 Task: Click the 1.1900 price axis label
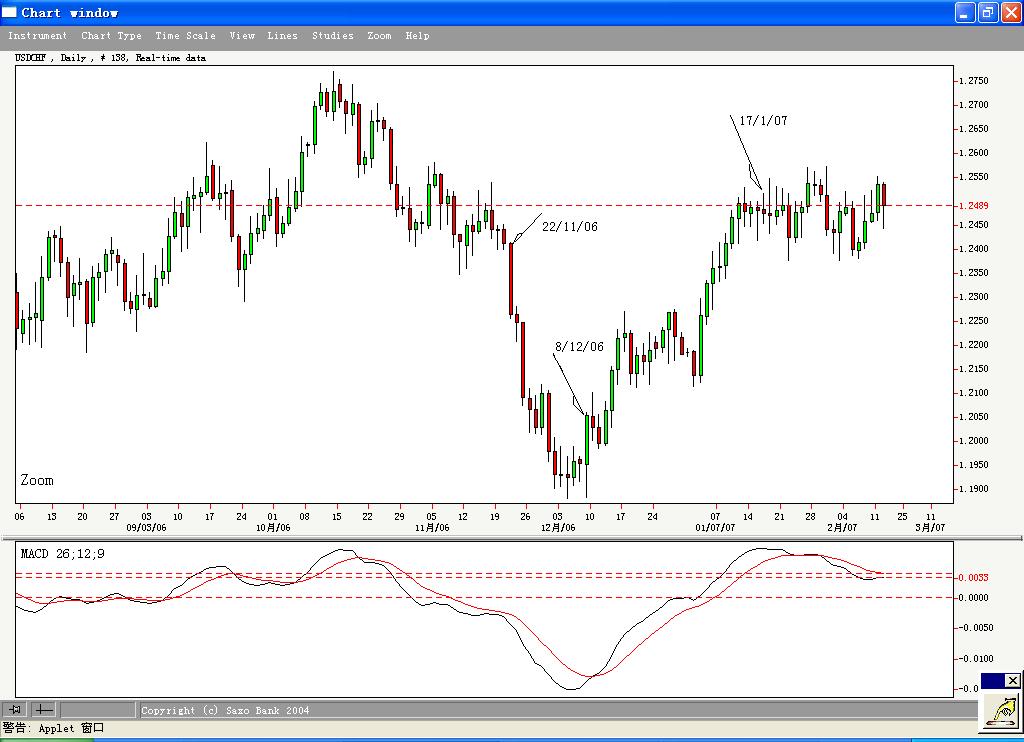tap(974, 489)
